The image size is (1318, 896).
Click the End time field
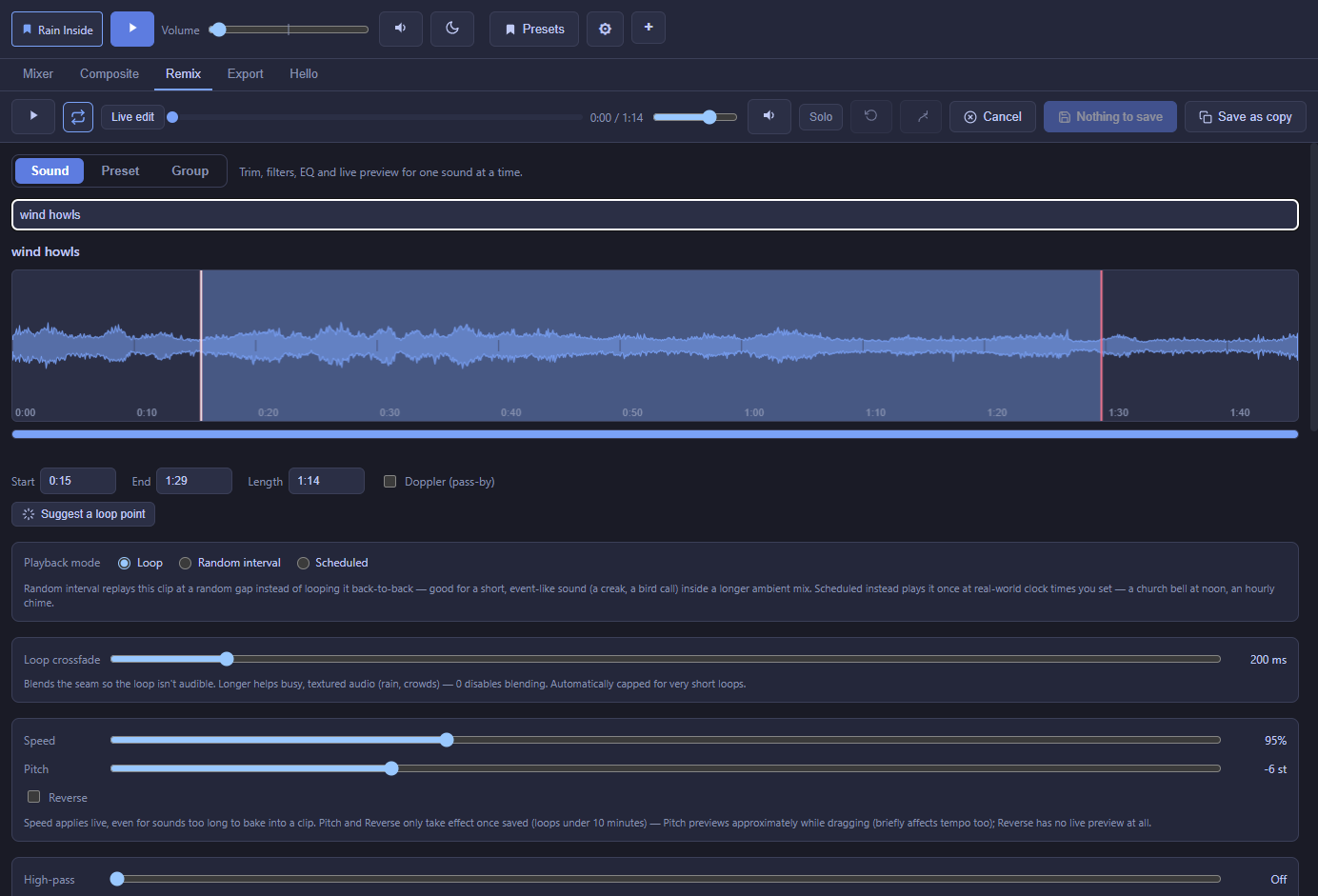(x=194, y=481)
